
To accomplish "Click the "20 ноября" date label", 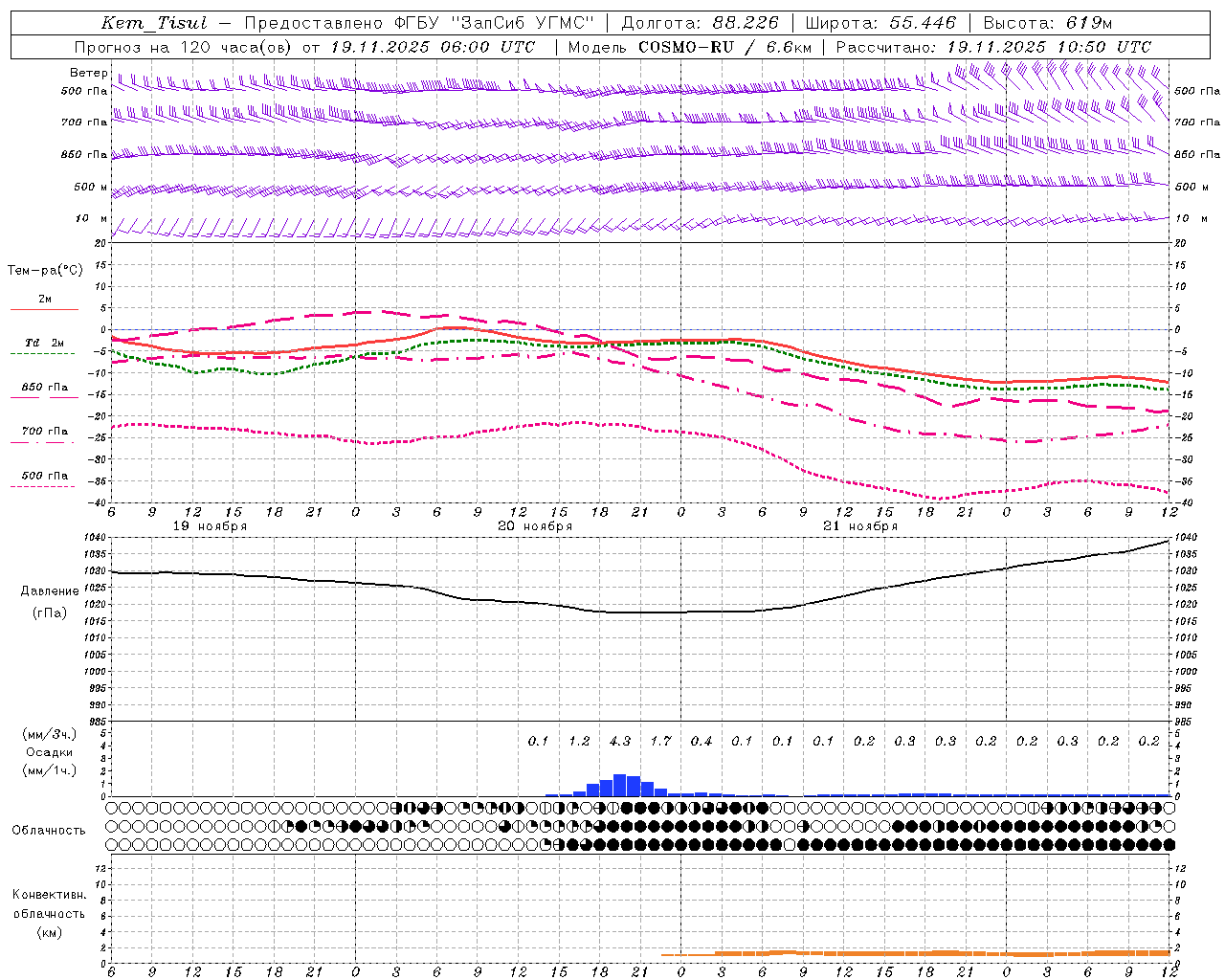I will tap(535, 526).
